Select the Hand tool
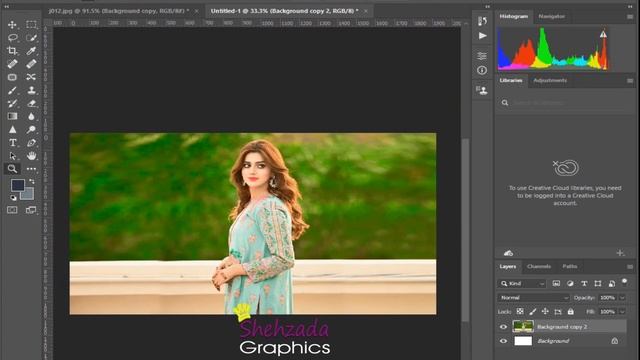640x360 pixels. [31, 156]
